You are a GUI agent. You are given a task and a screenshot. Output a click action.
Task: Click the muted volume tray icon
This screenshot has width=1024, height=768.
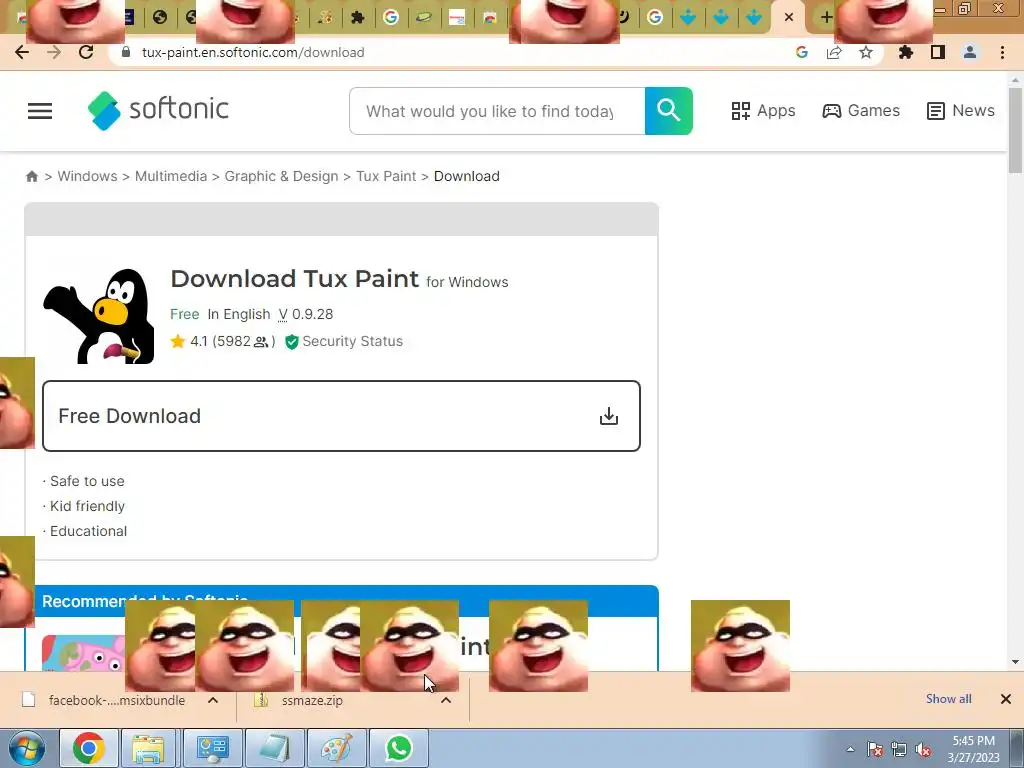click(x=923, y=749)
